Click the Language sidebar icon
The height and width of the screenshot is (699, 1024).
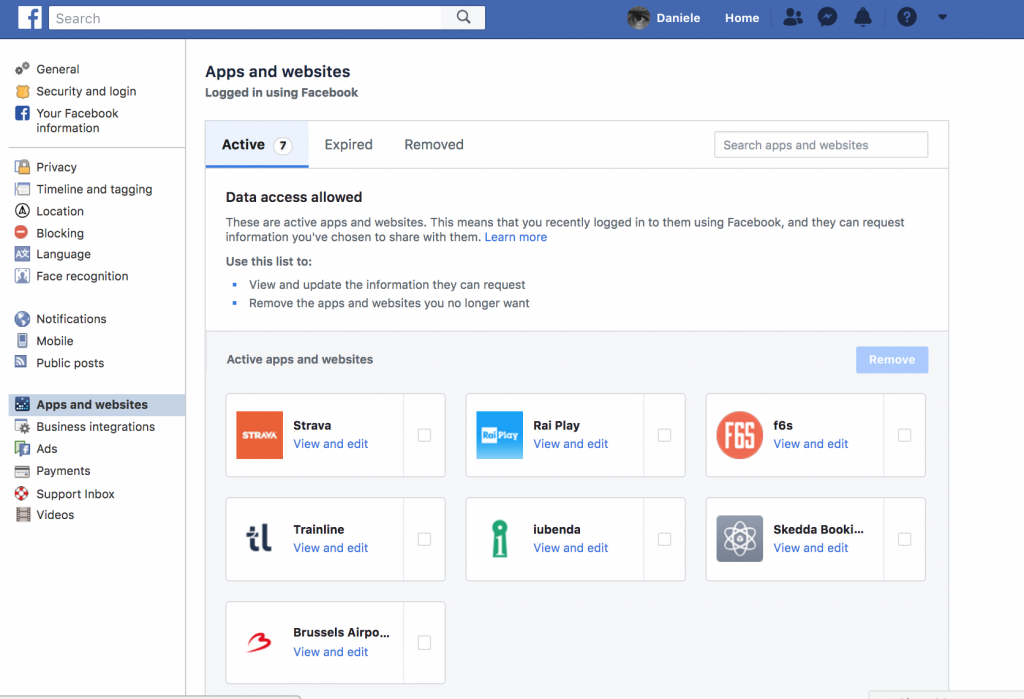point(22,254)
